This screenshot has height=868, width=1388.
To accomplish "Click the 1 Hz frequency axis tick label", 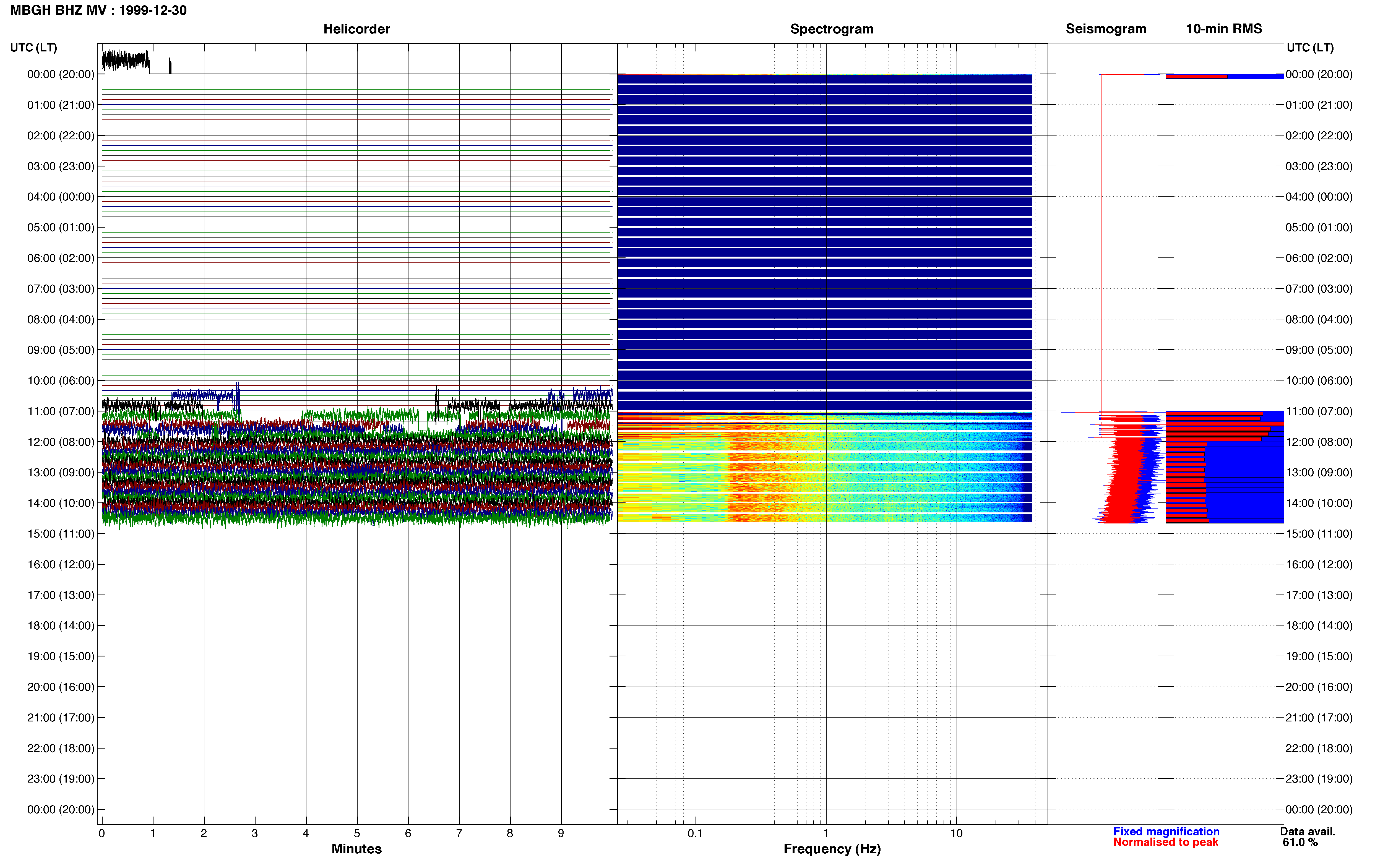I will pos(826,833).
